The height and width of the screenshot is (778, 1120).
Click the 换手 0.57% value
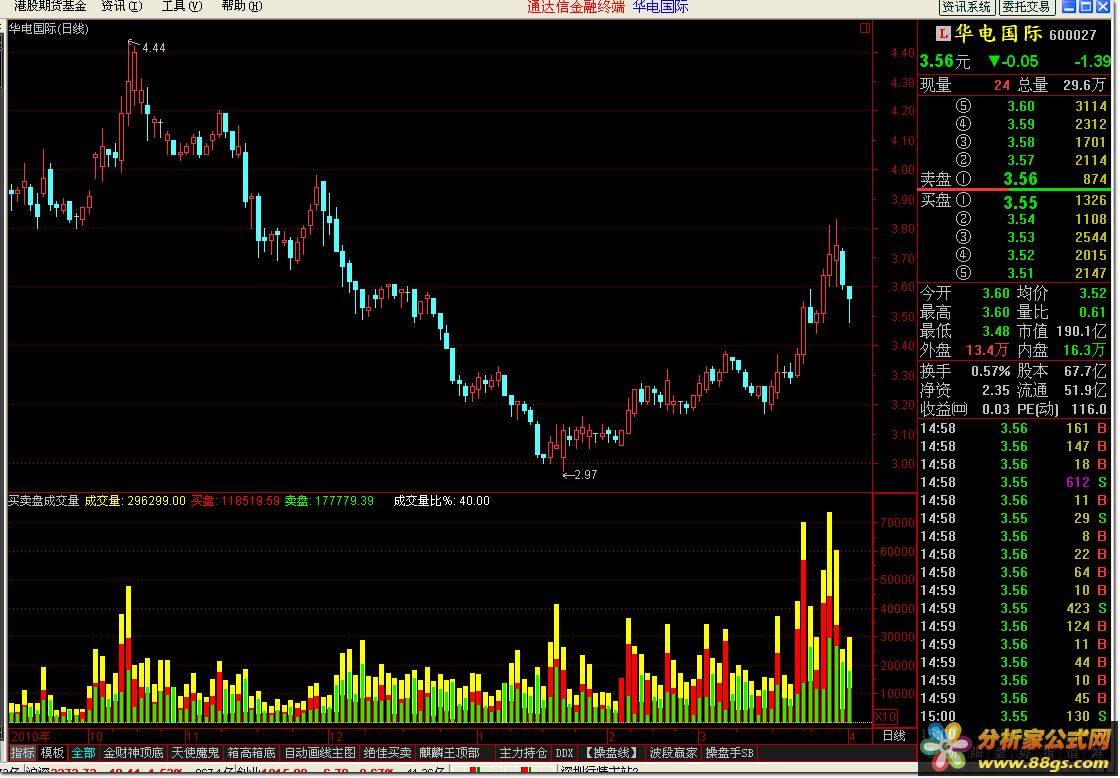pos(991,371)
